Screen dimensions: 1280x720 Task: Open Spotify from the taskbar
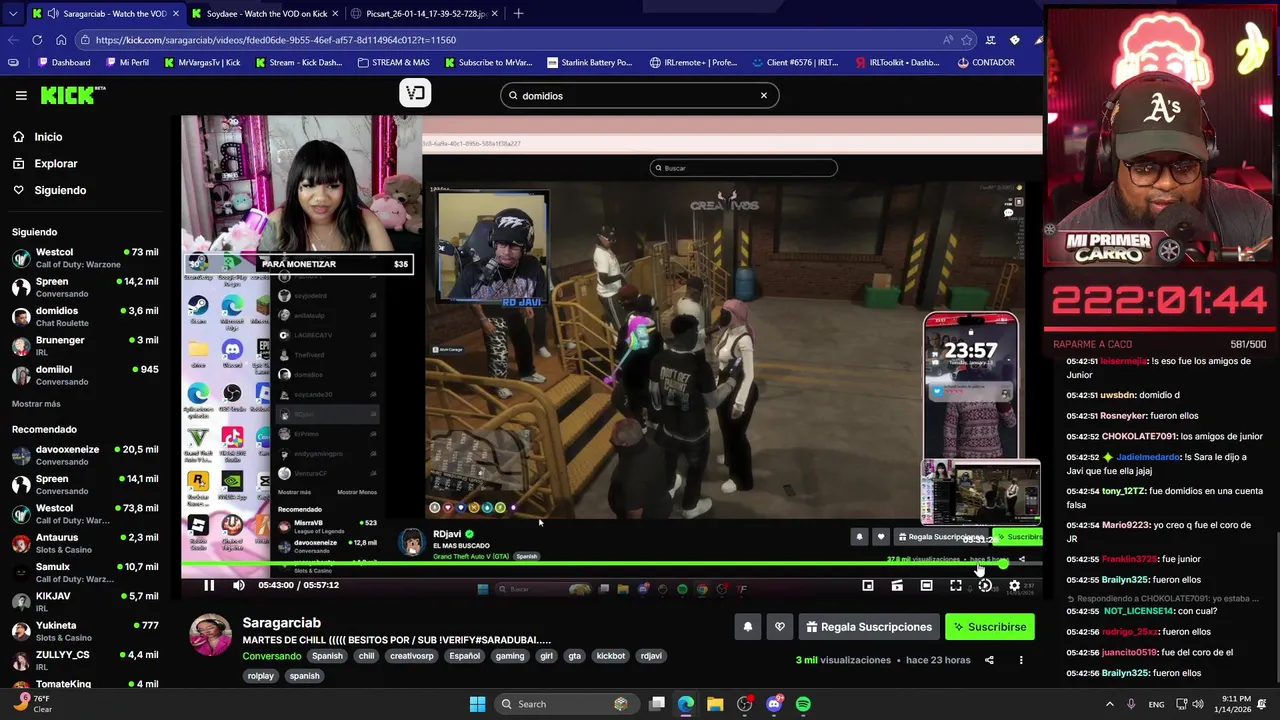pos(803,704)
